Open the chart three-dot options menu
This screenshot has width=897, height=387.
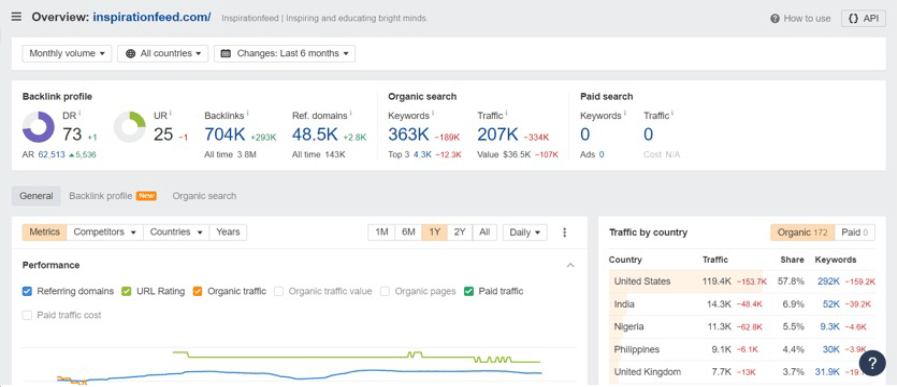pos(565,232)
